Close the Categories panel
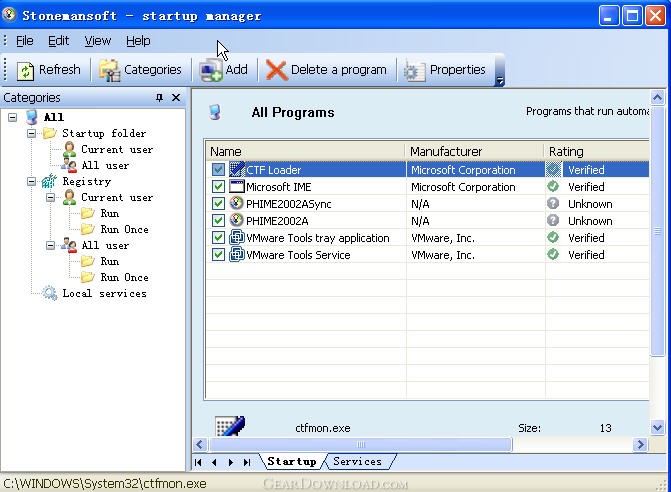671x492 pixels. pyautogui.click(x=176, y=98)
